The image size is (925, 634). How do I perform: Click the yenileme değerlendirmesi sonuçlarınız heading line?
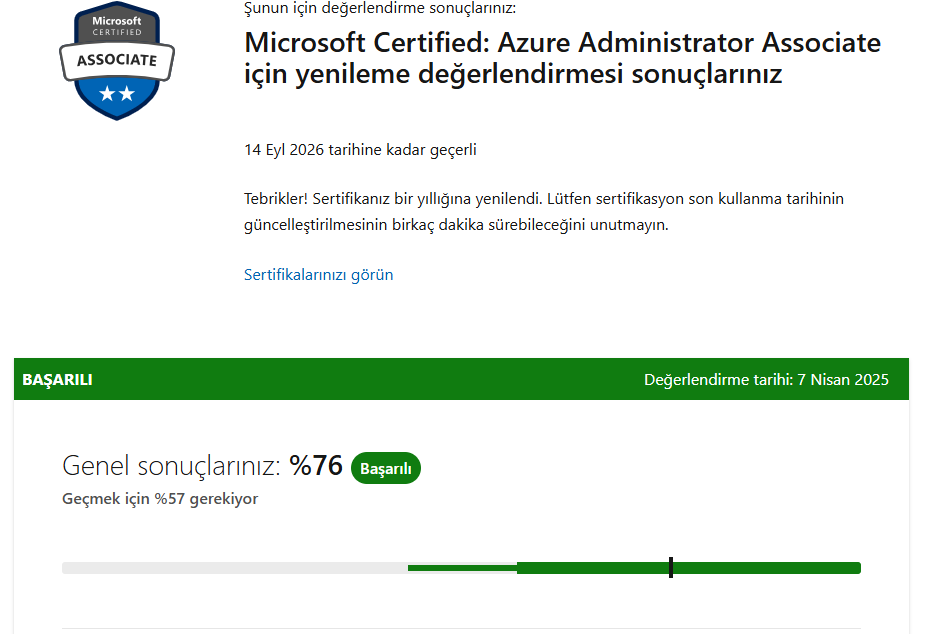click(x=512, y=75)
